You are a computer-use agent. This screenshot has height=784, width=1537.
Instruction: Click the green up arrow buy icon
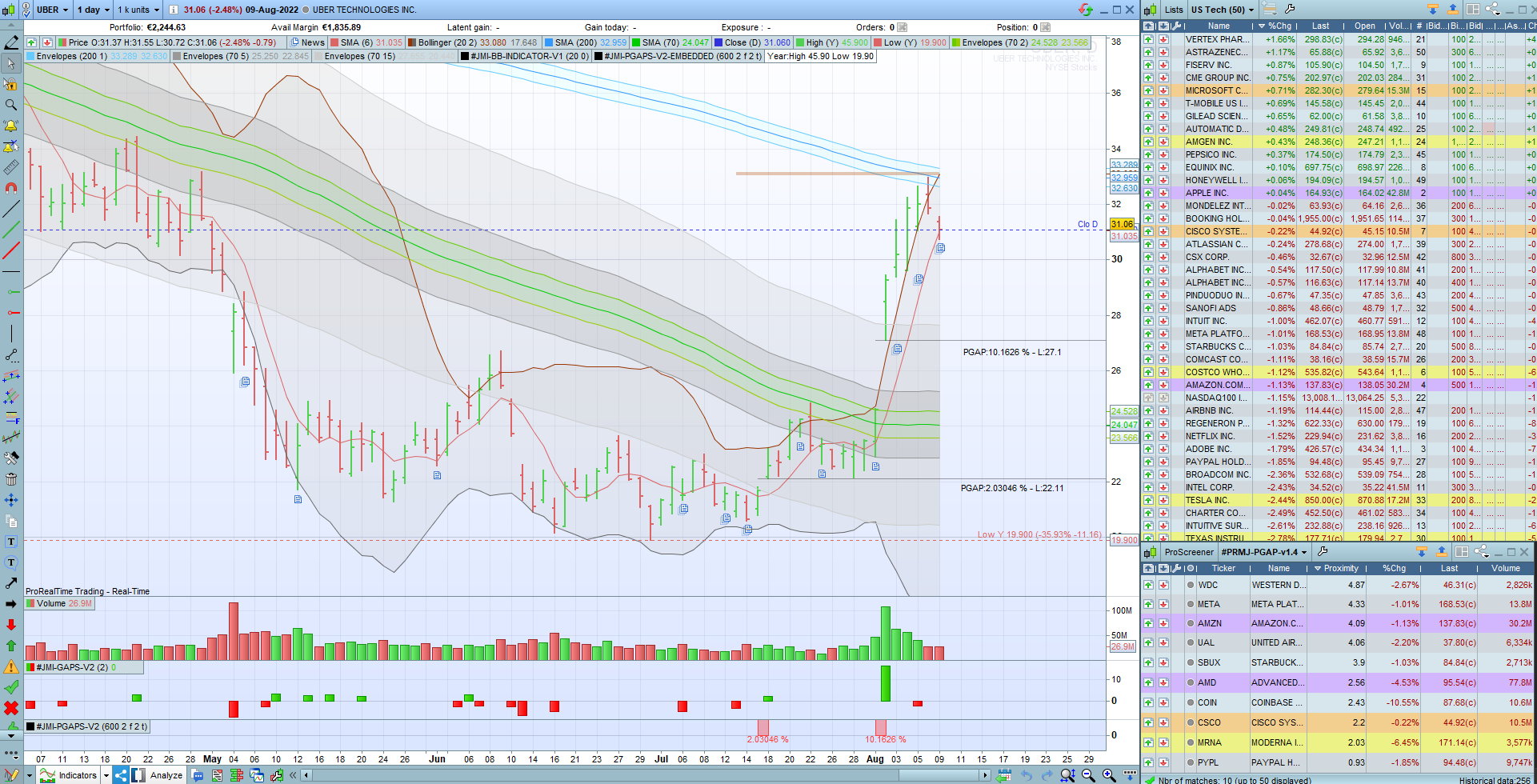tap(11, 646)
